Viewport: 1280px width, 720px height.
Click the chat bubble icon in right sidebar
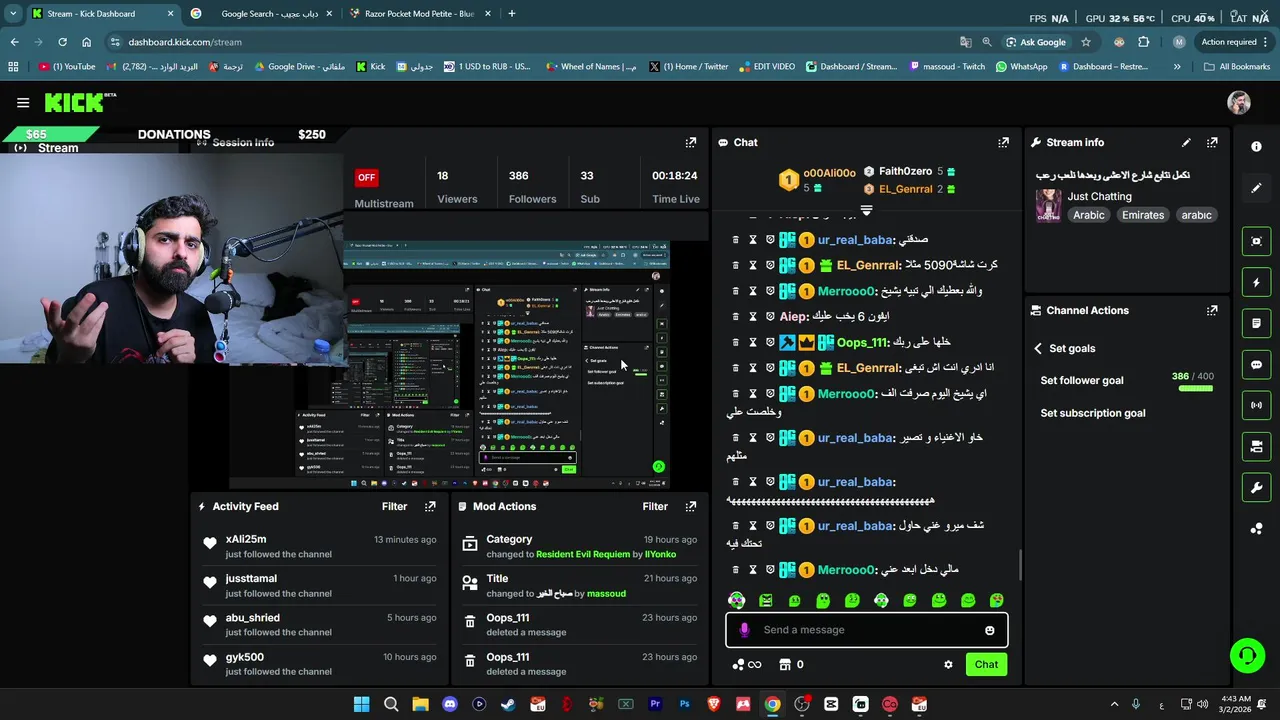tap(1256, 365)
